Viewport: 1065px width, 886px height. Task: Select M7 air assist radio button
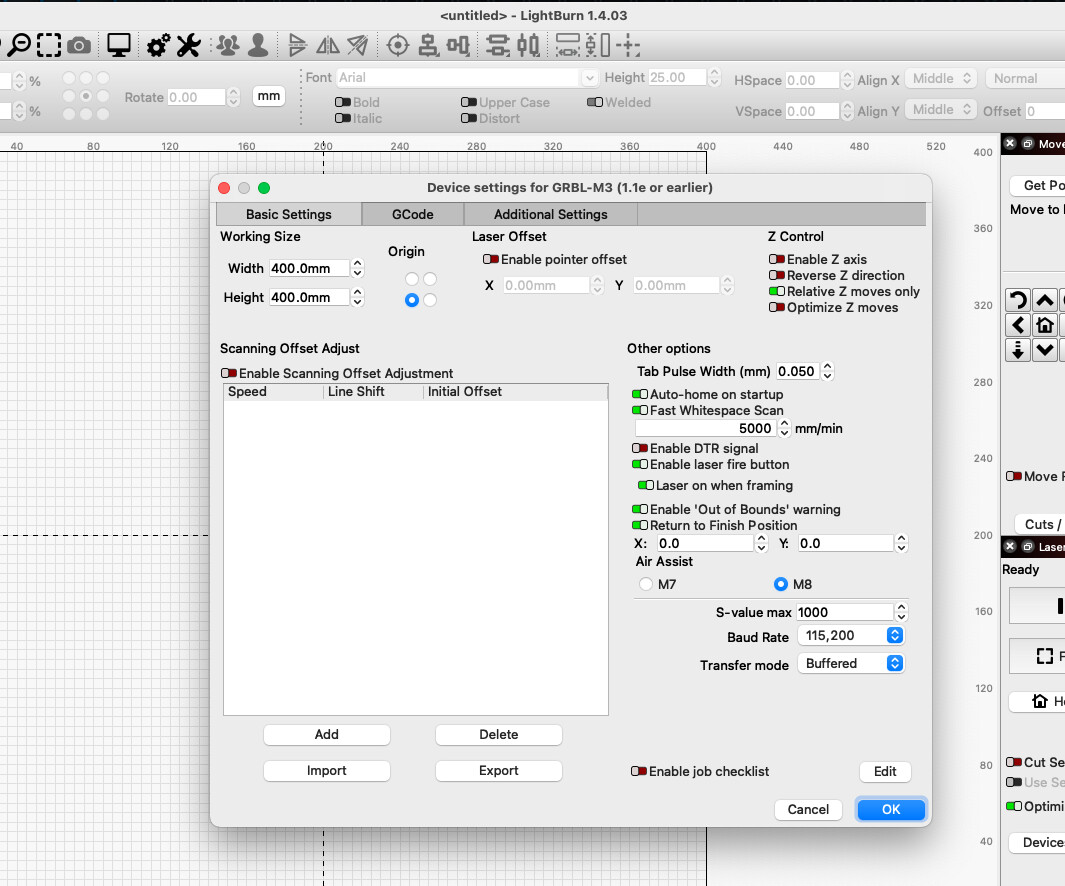point(645,584)
